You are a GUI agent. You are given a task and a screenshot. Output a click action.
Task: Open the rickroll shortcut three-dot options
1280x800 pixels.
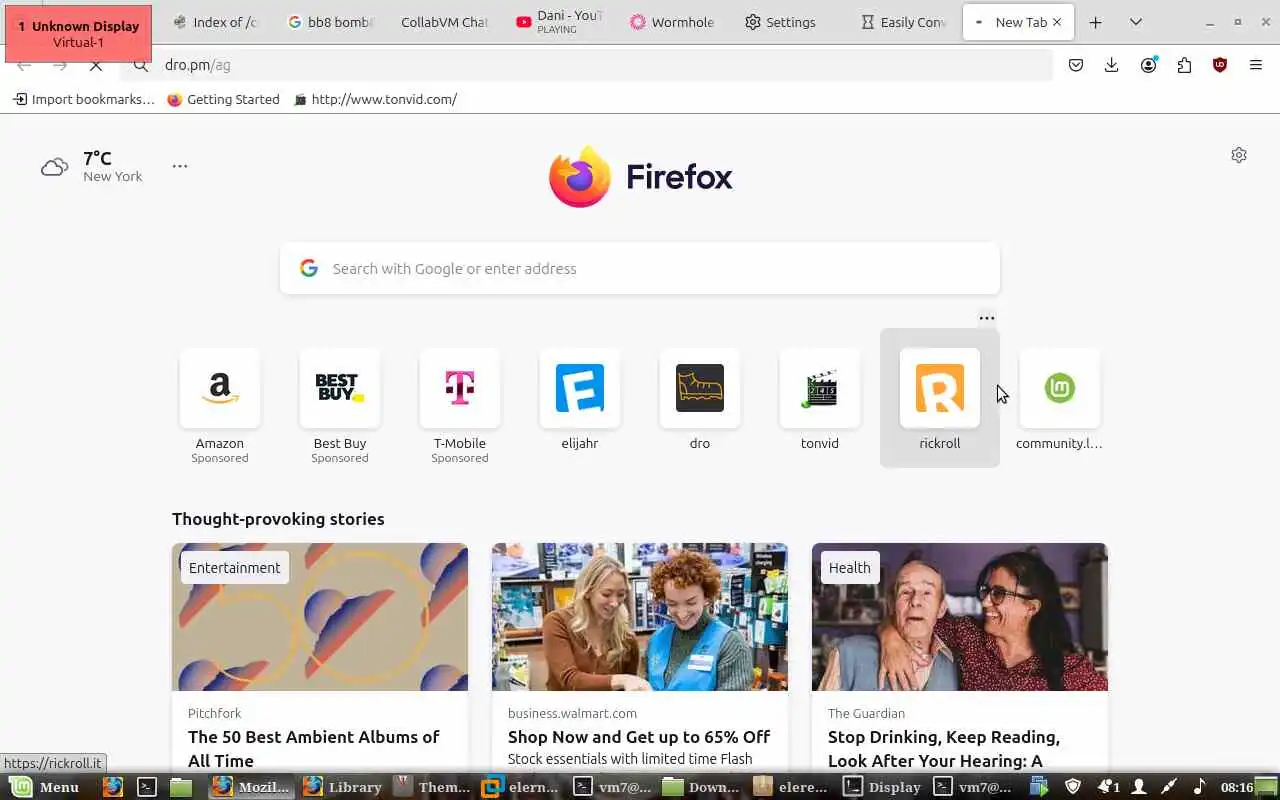(x=987, y=318)
